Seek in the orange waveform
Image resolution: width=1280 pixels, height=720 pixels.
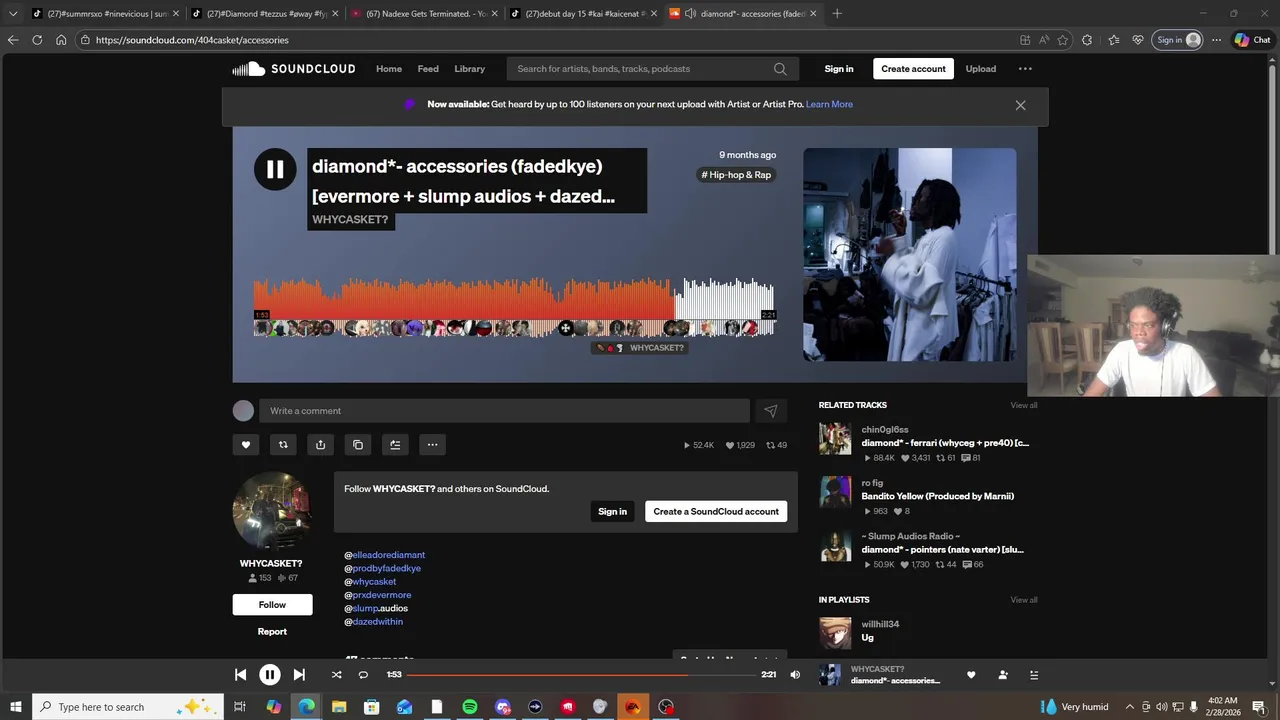[x=464, y=298]
